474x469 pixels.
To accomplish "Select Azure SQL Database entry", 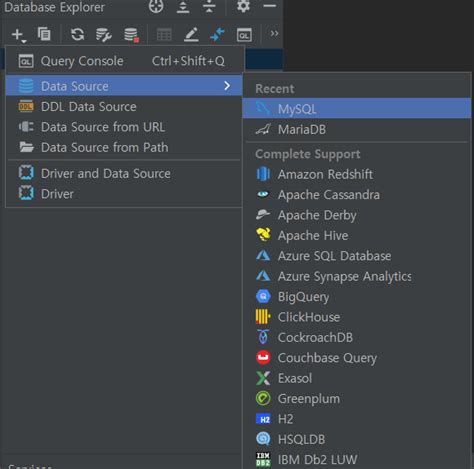I will click(357, 256).
